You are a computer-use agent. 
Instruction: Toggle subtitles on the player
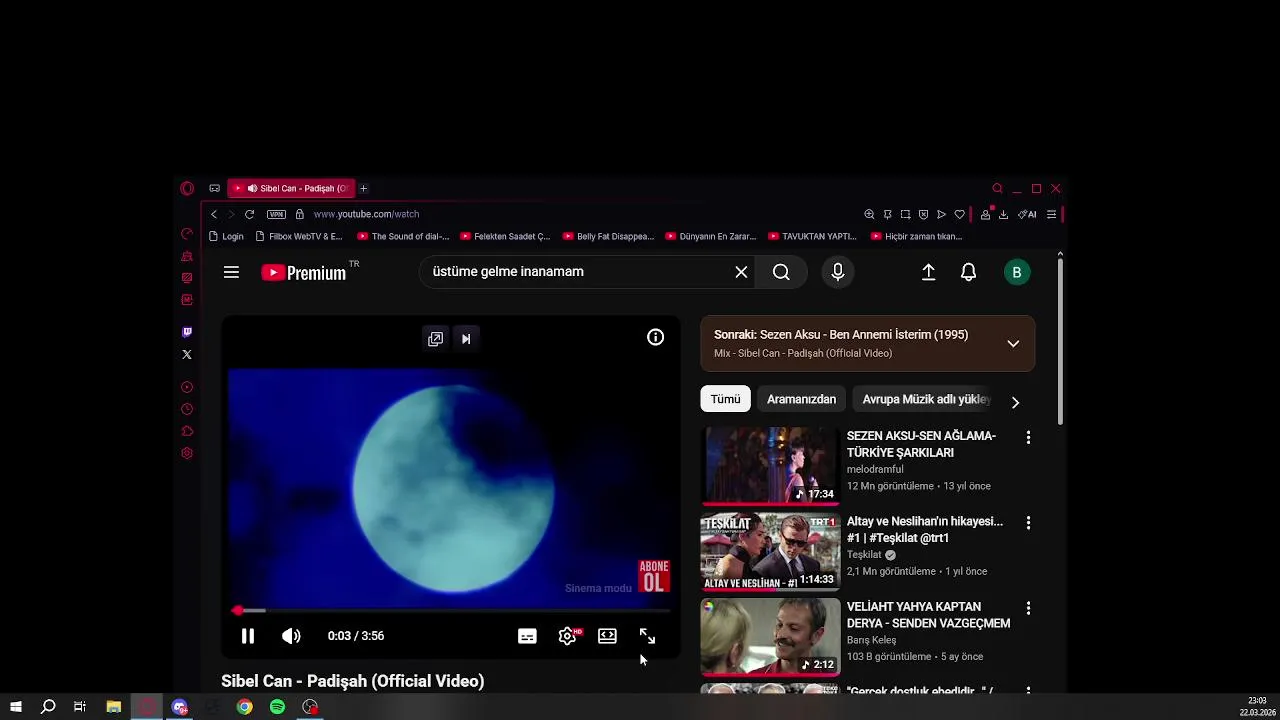click(x=527, y=636)
